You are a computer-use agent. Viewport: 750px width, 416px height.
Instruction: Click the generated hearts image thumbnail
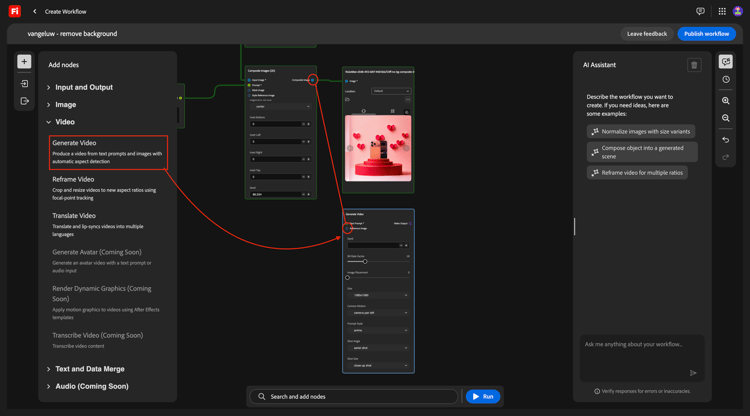[x=378, y=148]
